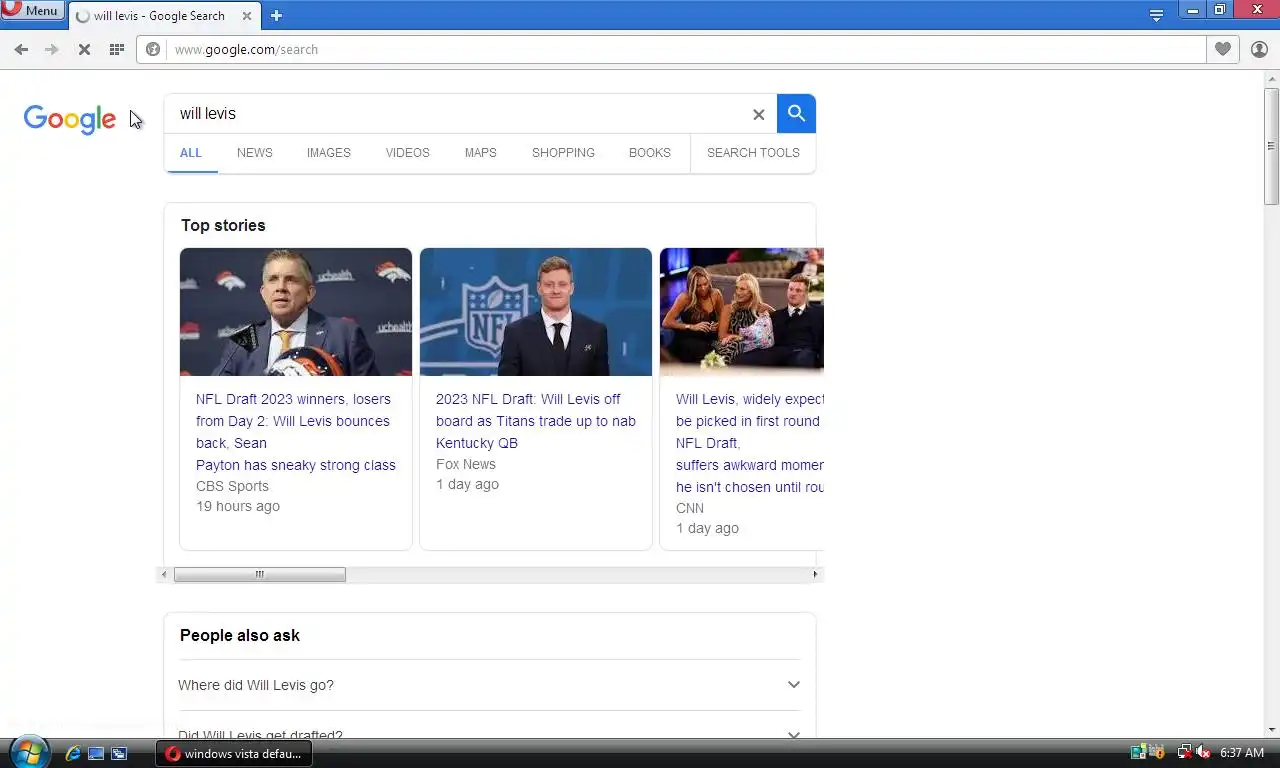This screenshot has width=1280, height=768.
Task: Click the site information globe icon
Action: pos(153,49)
